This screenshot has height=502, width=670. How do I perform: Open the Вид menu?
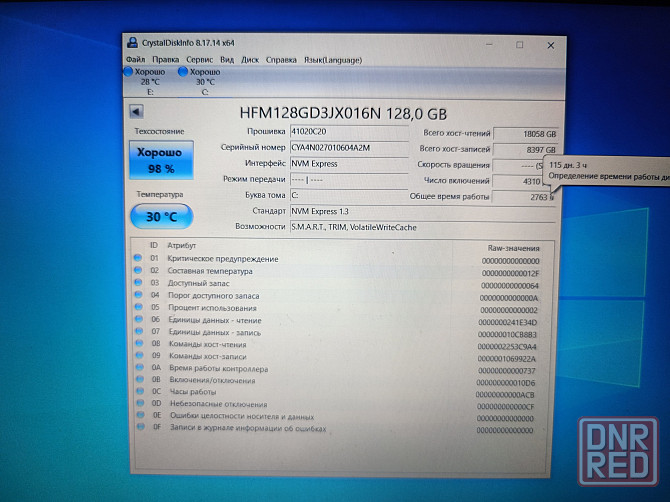click(x=227, y=59)
